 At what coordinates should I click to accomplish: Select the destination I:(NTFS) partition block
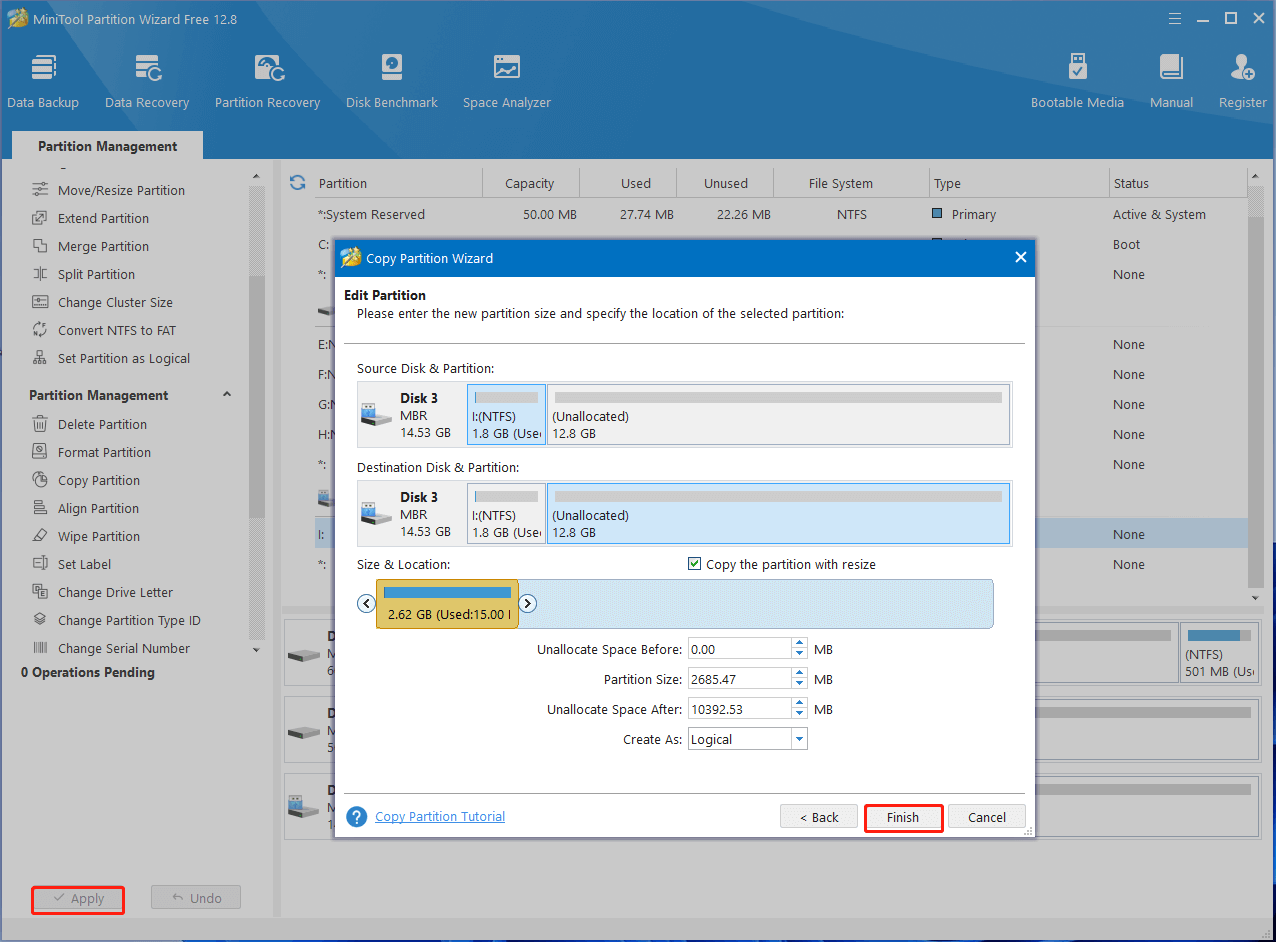(506, 514)
